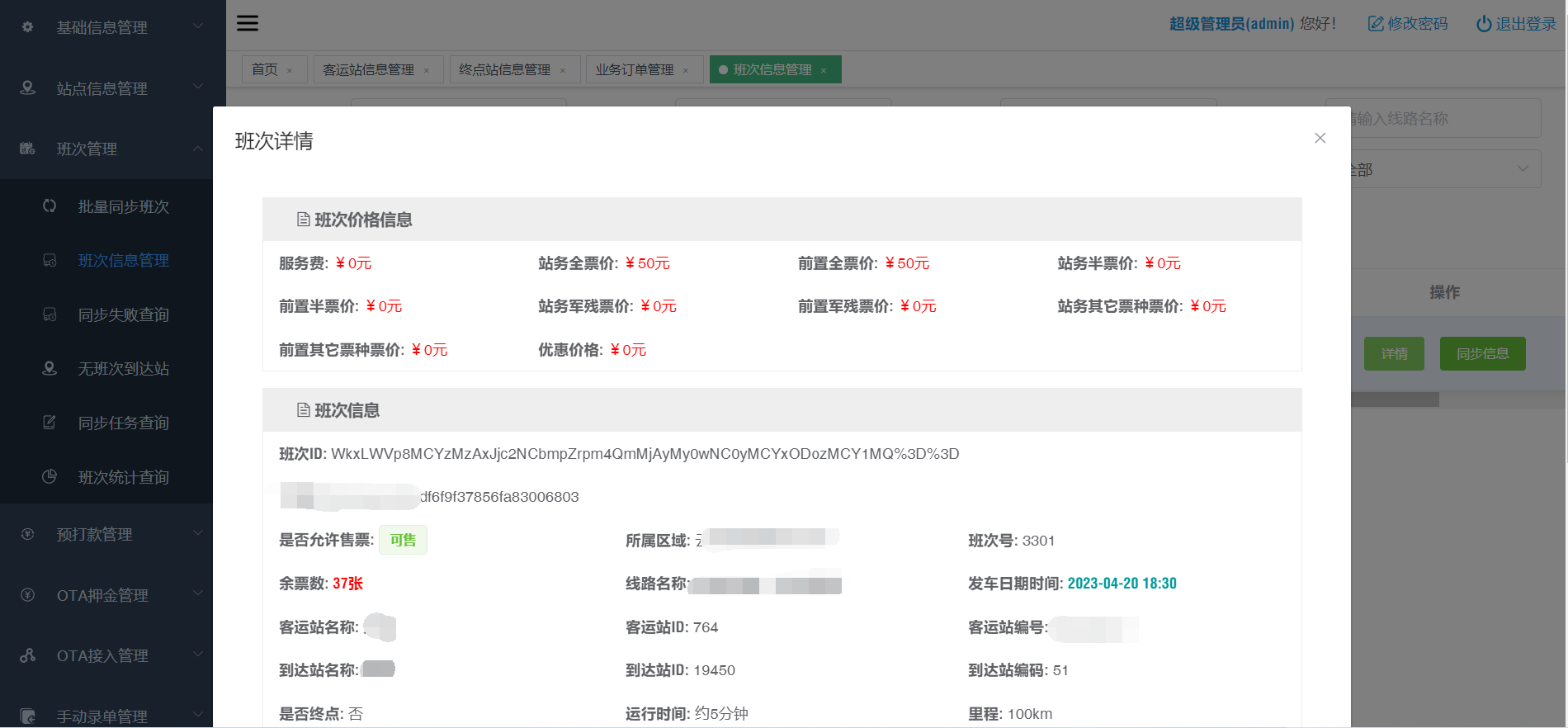This screenshot has height=728, width=1568.
Task: Click the 前置全票价 value ¥50元
Action: [907, 263]
